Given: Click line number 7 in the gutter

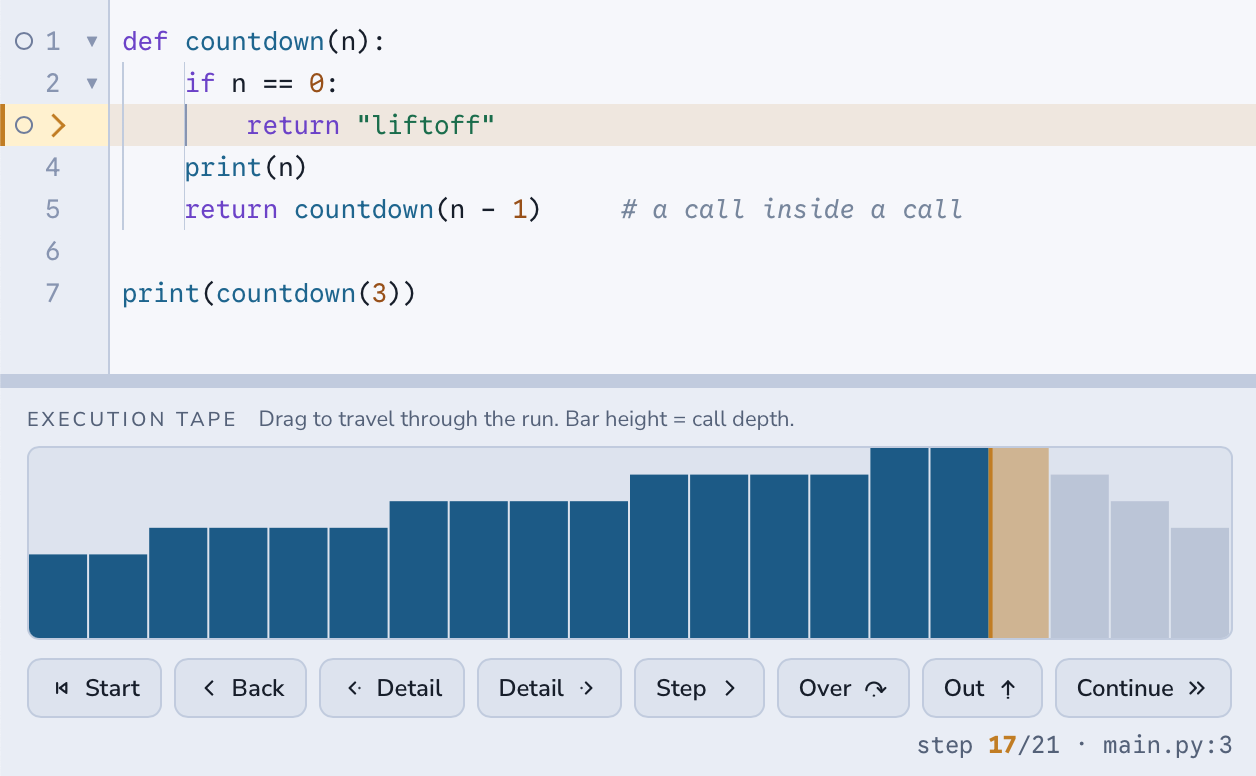Looking at the screenshot, I should (x=53, y=293).
